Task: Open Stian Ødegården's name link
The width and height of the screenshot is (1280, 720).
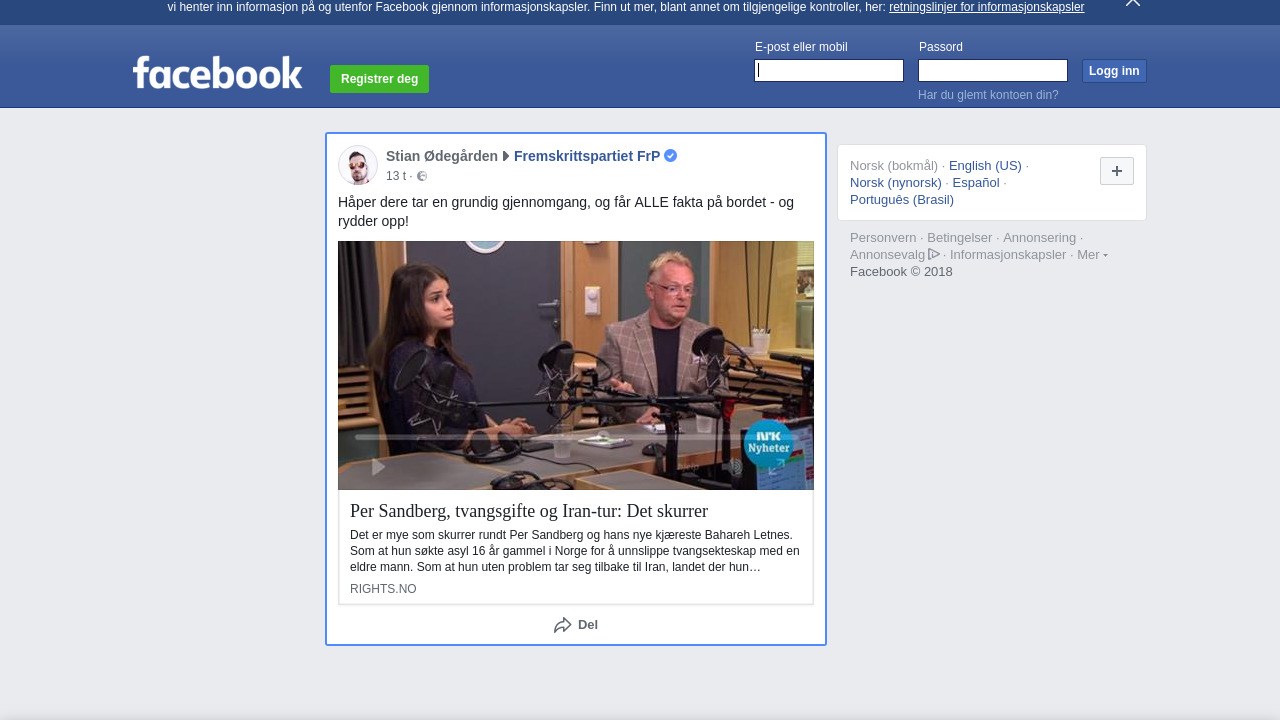Action: pos(442,156)
